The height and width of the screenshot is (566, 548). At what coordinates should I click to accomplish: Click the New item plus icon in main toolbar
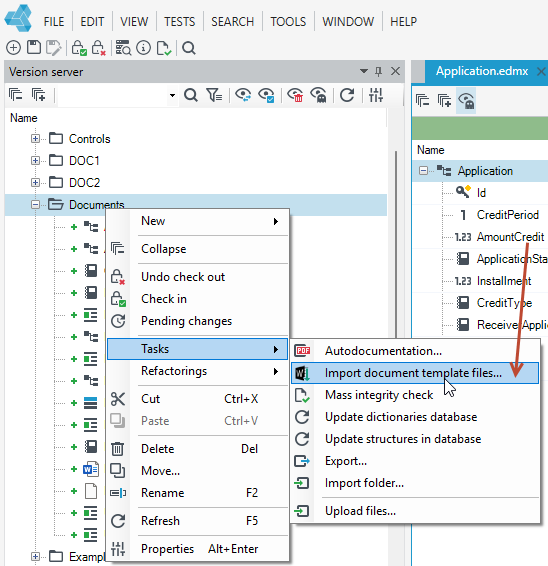click(x=13, y=48)
